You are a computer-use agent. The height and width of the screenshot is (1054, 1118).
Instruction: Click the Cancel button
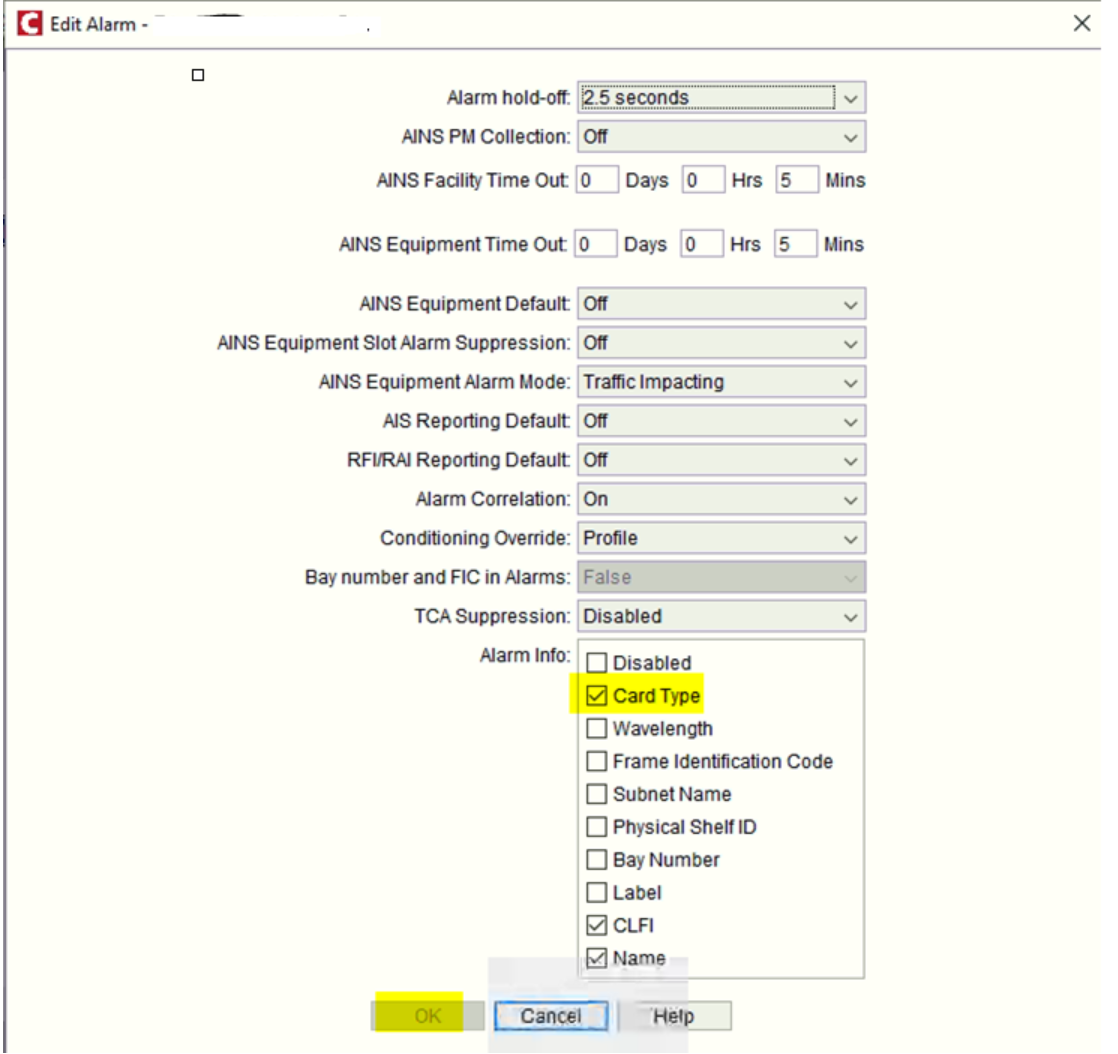point(551,1015)
